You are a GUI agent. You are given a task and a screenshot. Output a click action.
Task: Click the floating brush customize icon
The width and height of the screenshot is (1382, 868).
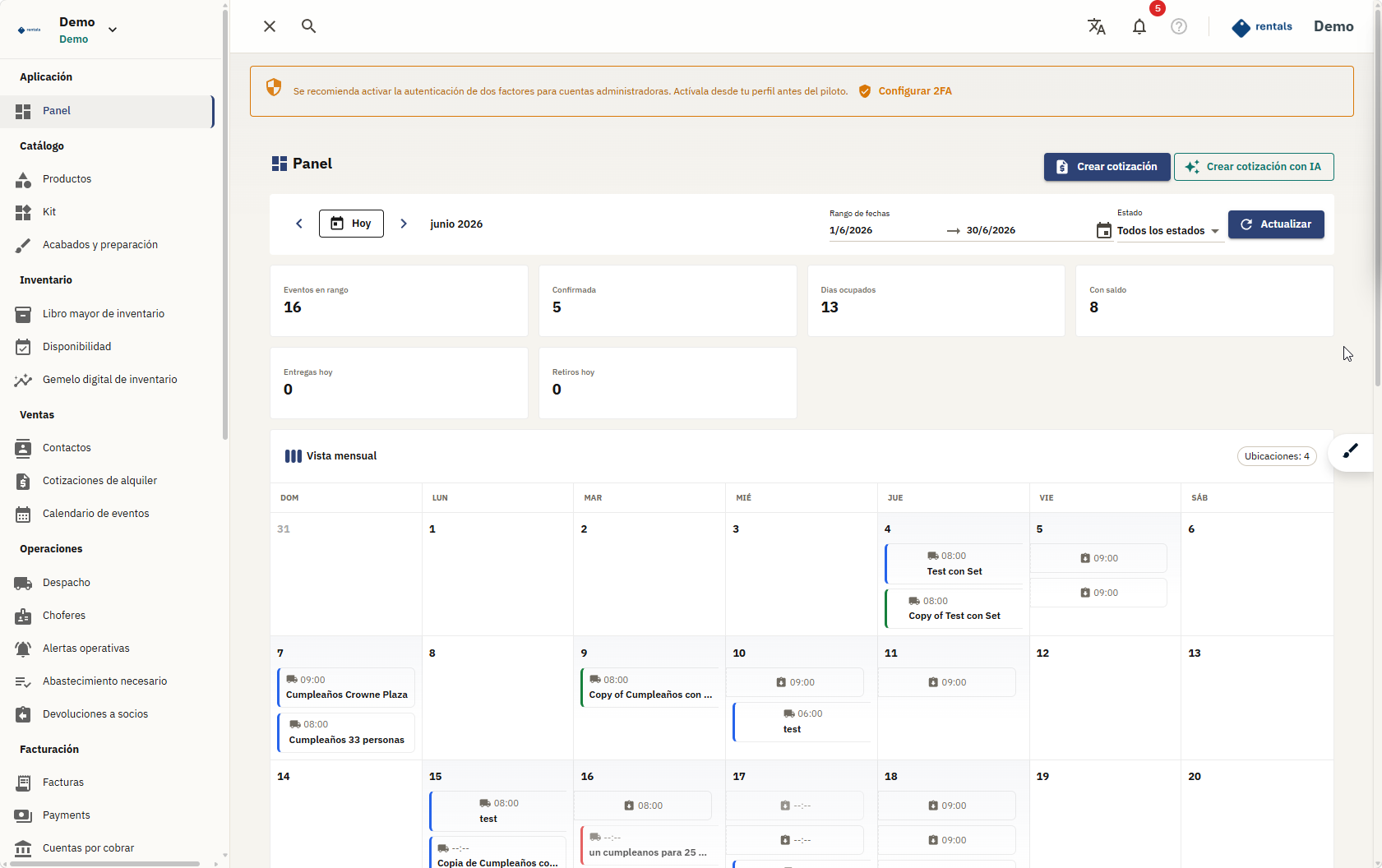1351,451
